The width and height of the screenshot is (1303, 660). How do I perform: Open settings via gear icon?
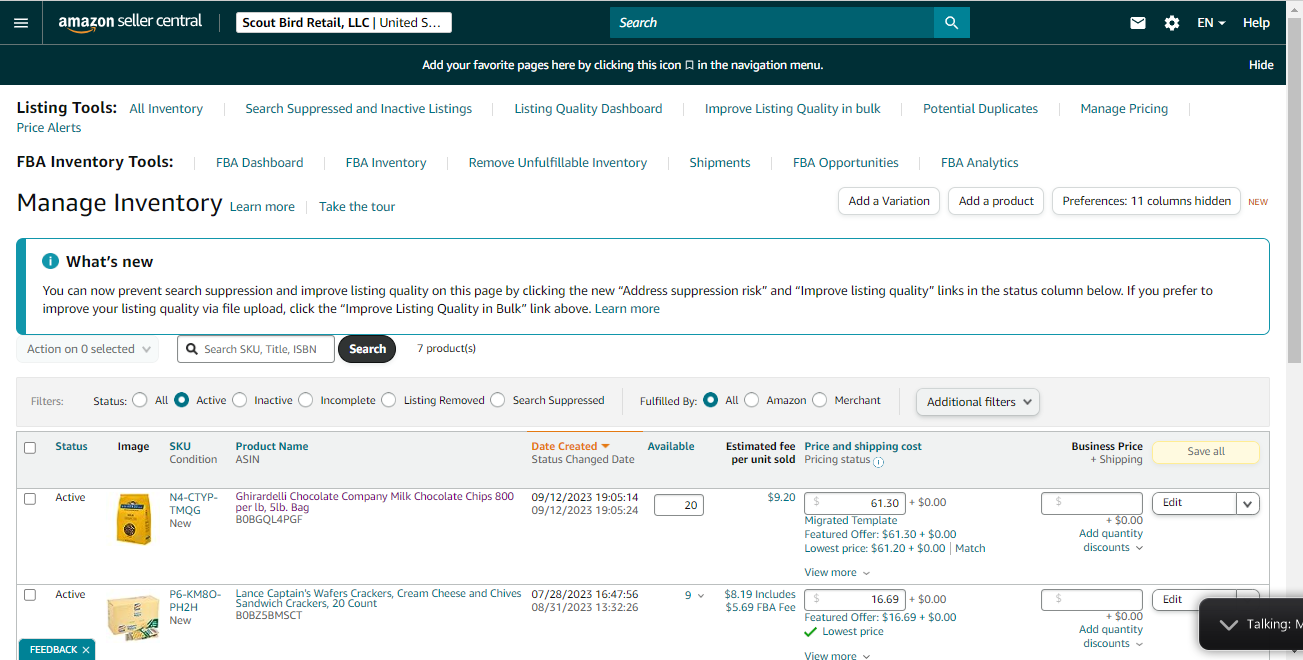1172,22
